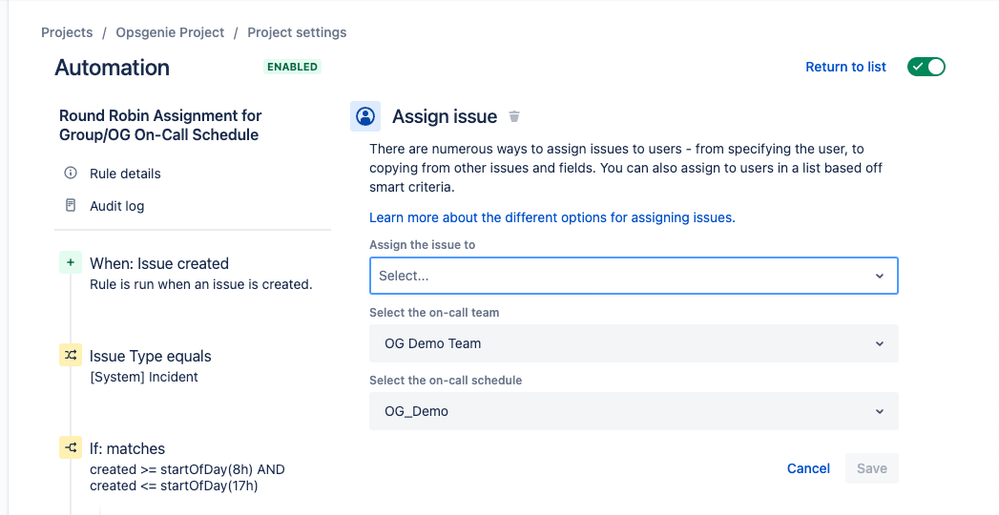Click the green plus trigger icon

[70, 263]
